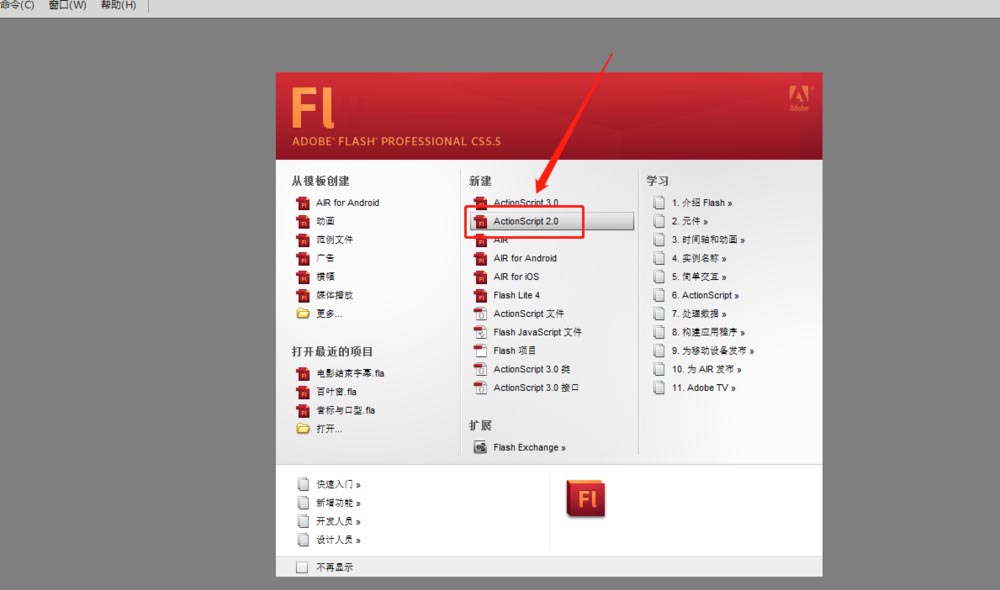Image resolution: width=1000 pixels, height=590 pixels.
Task: Click the Fl icon next to 广告 template
Action: [x=303, y=258]
